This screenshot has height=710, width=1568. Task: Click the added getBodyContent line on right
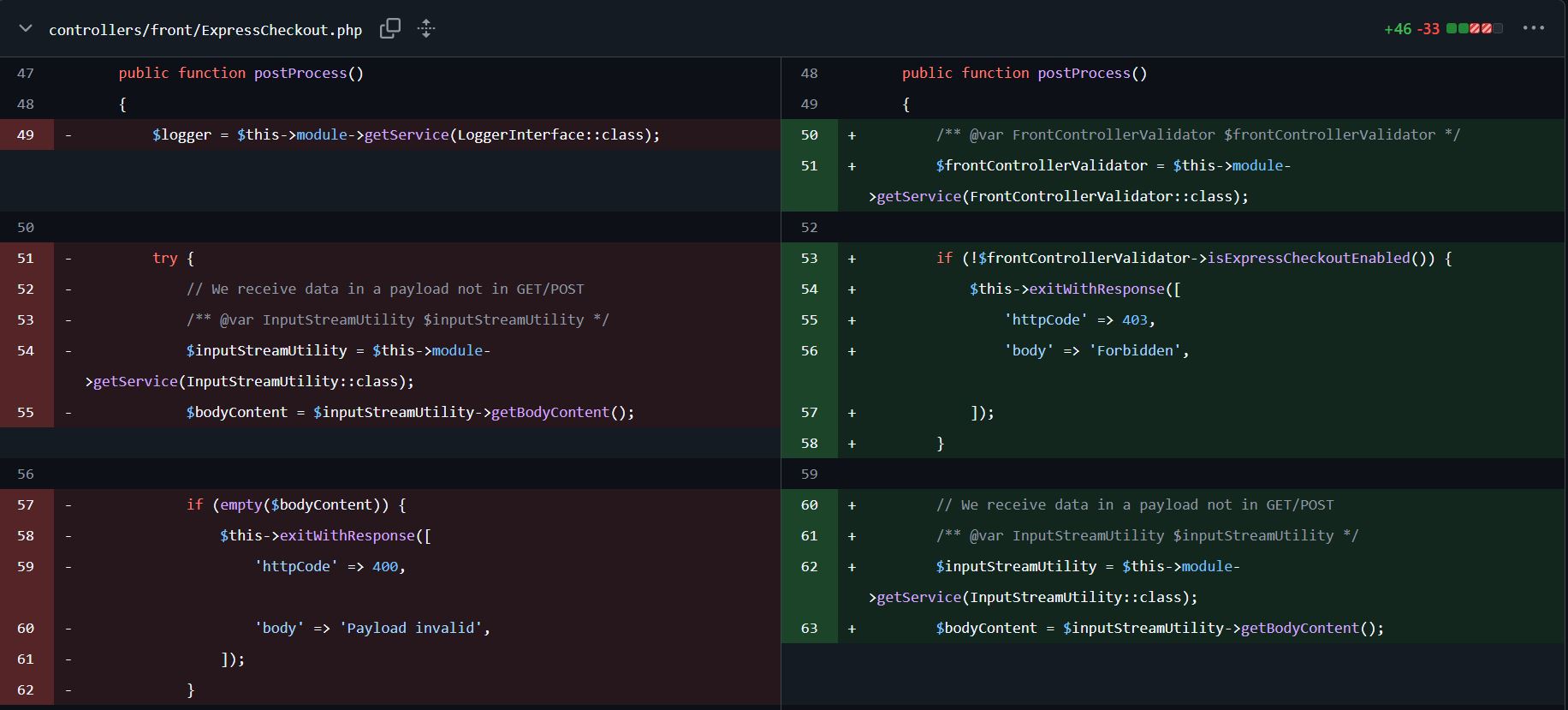[x=1160, y=628]
